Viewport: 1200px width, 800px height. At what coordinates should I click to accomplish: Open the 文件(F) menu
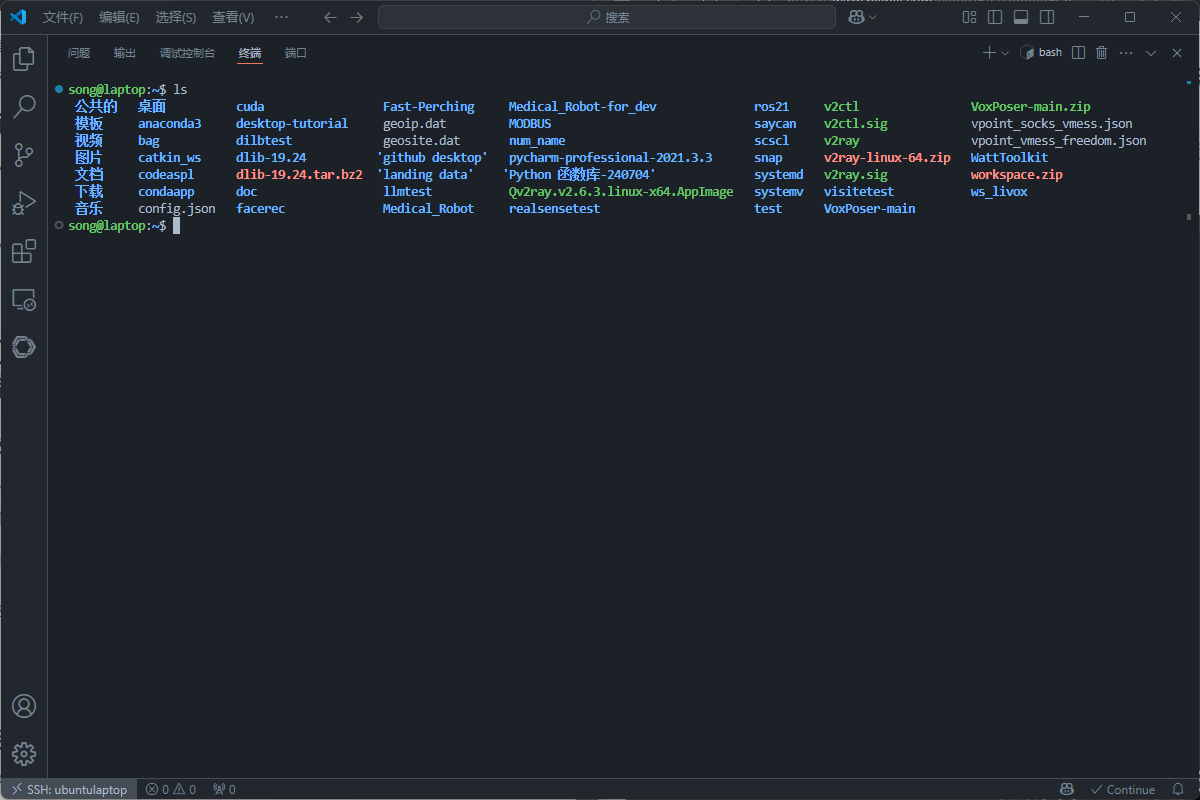[63, 17]
